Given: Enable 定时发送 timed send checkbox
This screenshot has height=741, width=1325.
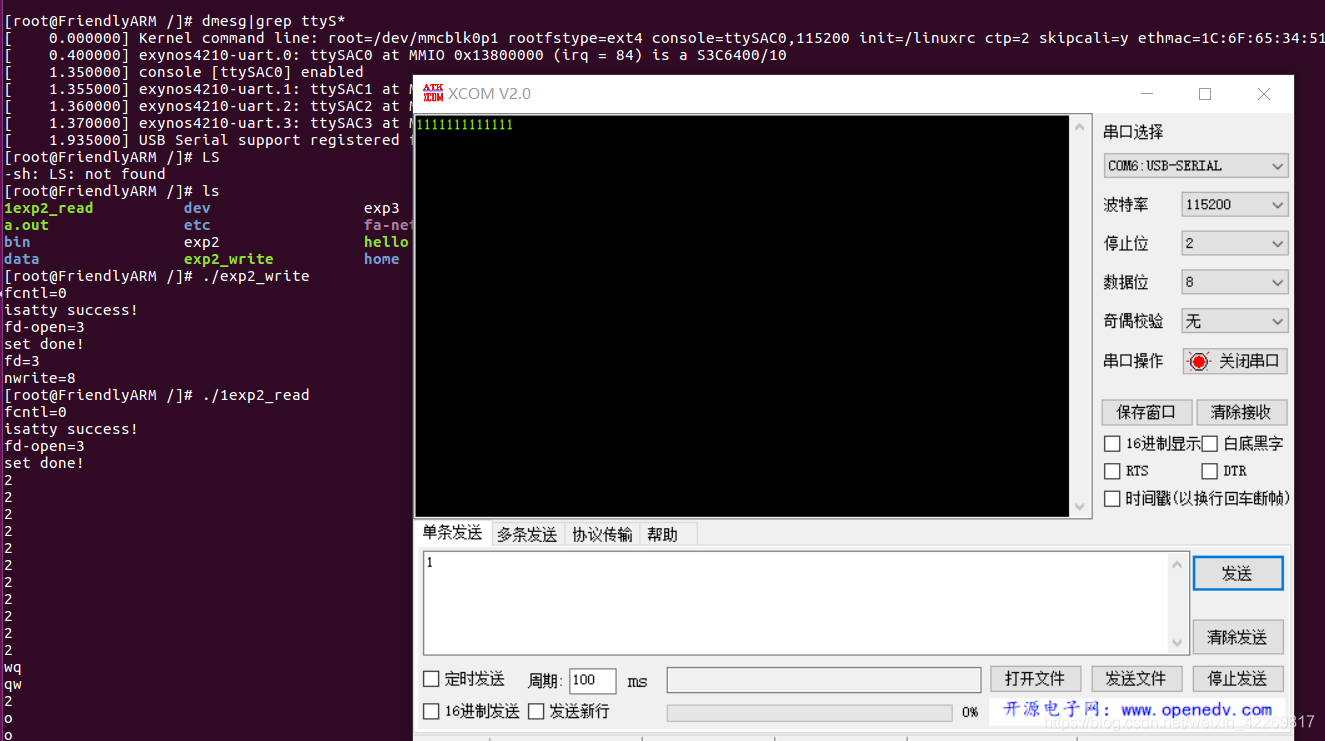Looking at the screenshot, I should 431,679.
